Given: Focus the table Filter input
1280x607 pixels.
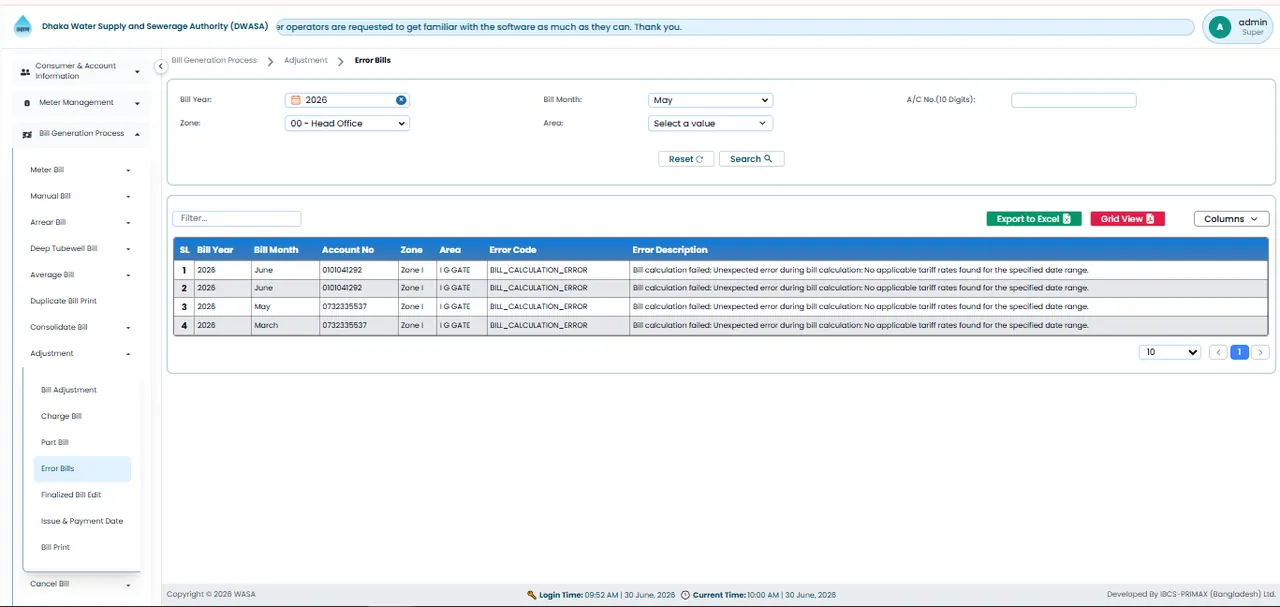Looking at the screenshot, I should (x=237, y=218).
